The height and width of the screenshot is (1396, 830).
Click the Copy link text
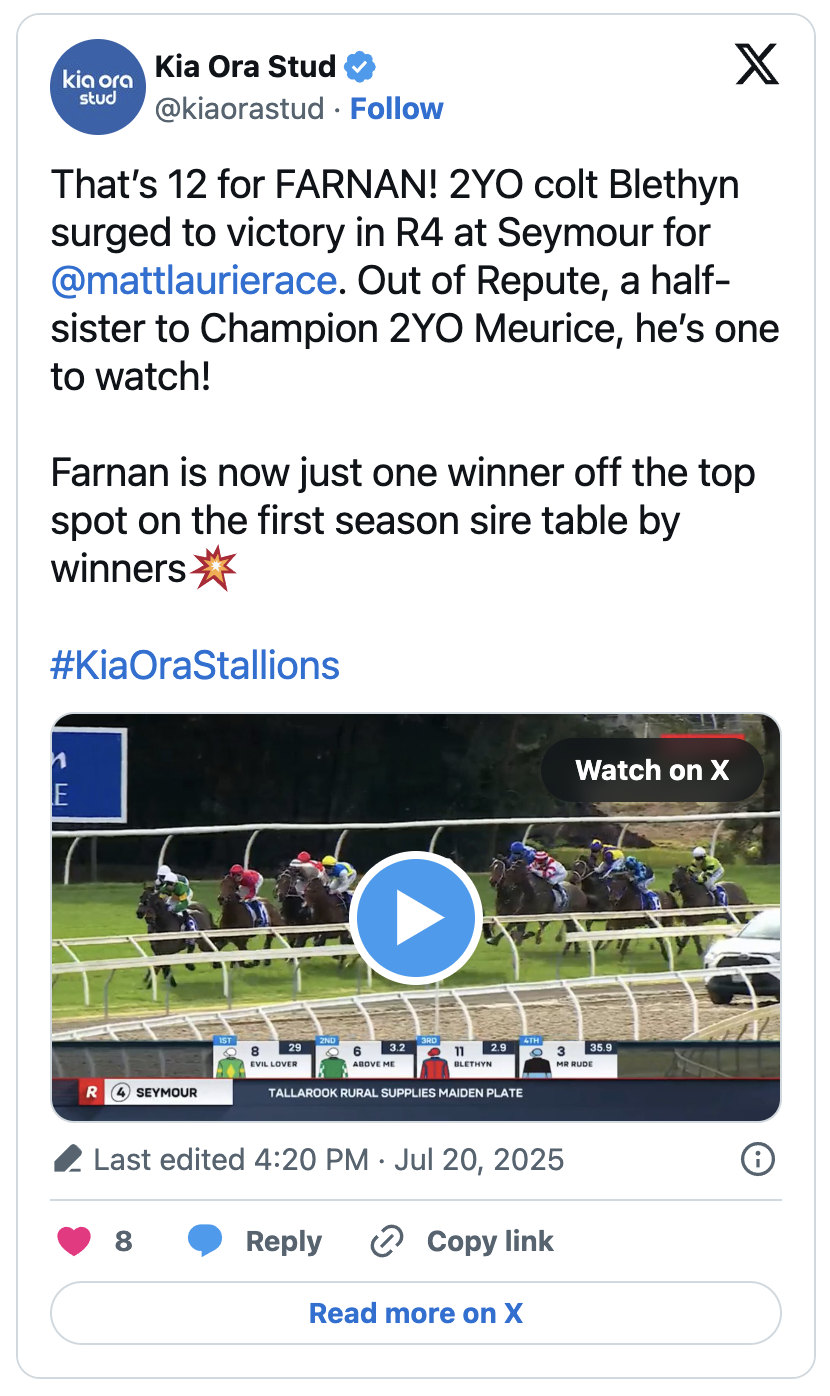coord(490,1241)
